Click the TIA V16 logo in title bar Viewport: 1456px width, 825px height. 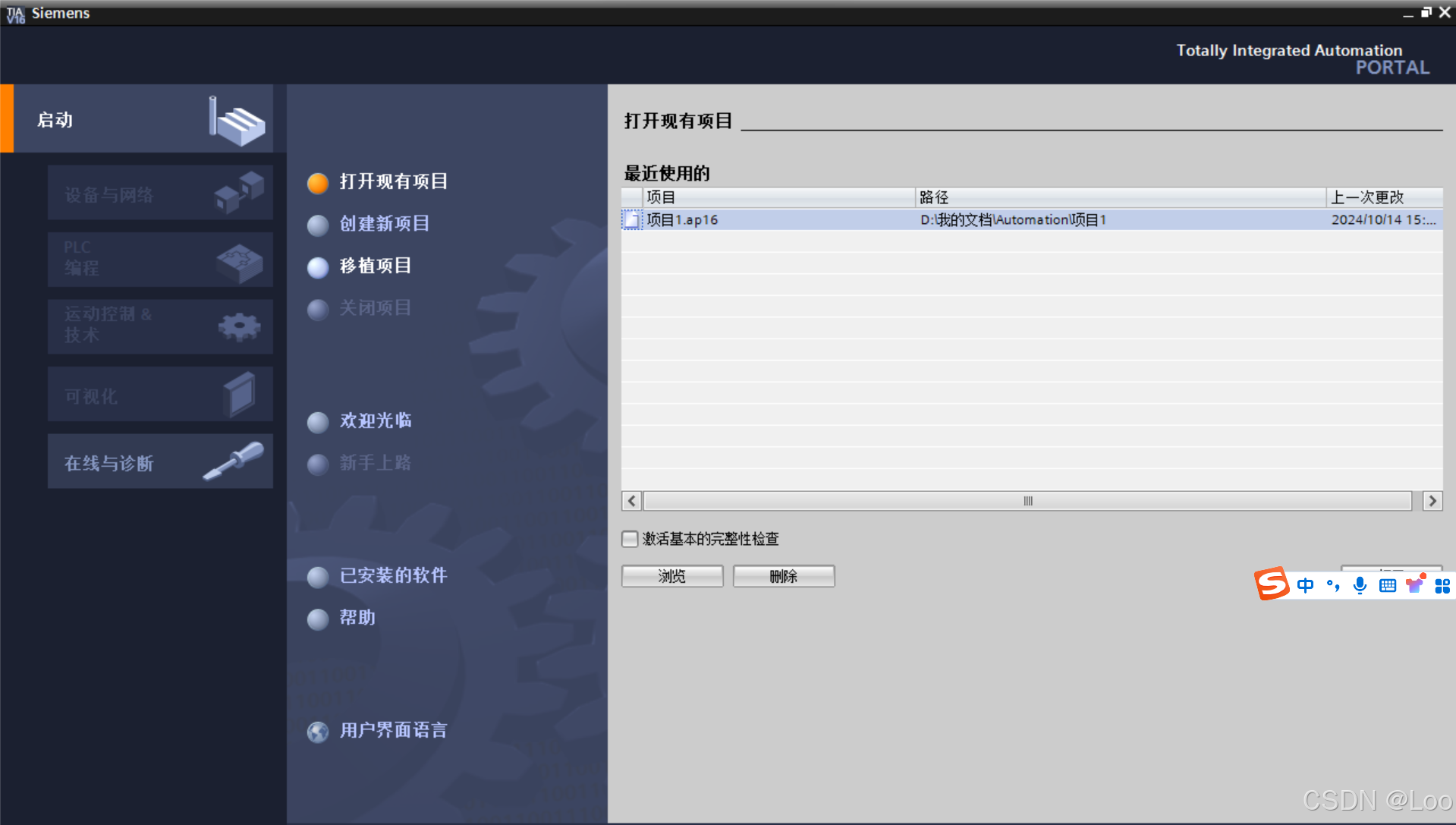coord(15,14)
